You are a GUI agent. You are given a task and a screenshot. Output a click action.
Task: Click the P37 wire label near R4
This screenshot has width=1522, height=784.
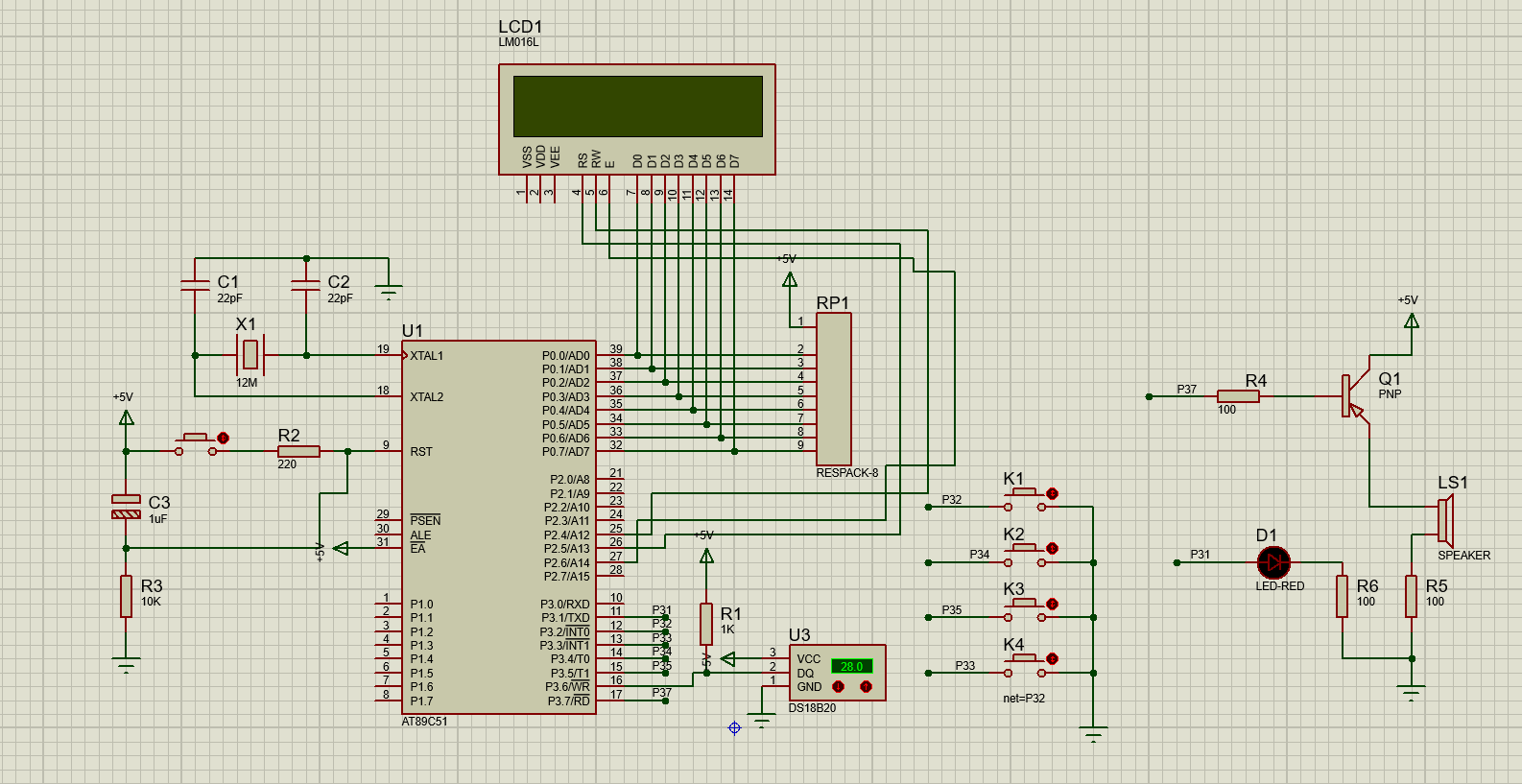pos(1187,390)
